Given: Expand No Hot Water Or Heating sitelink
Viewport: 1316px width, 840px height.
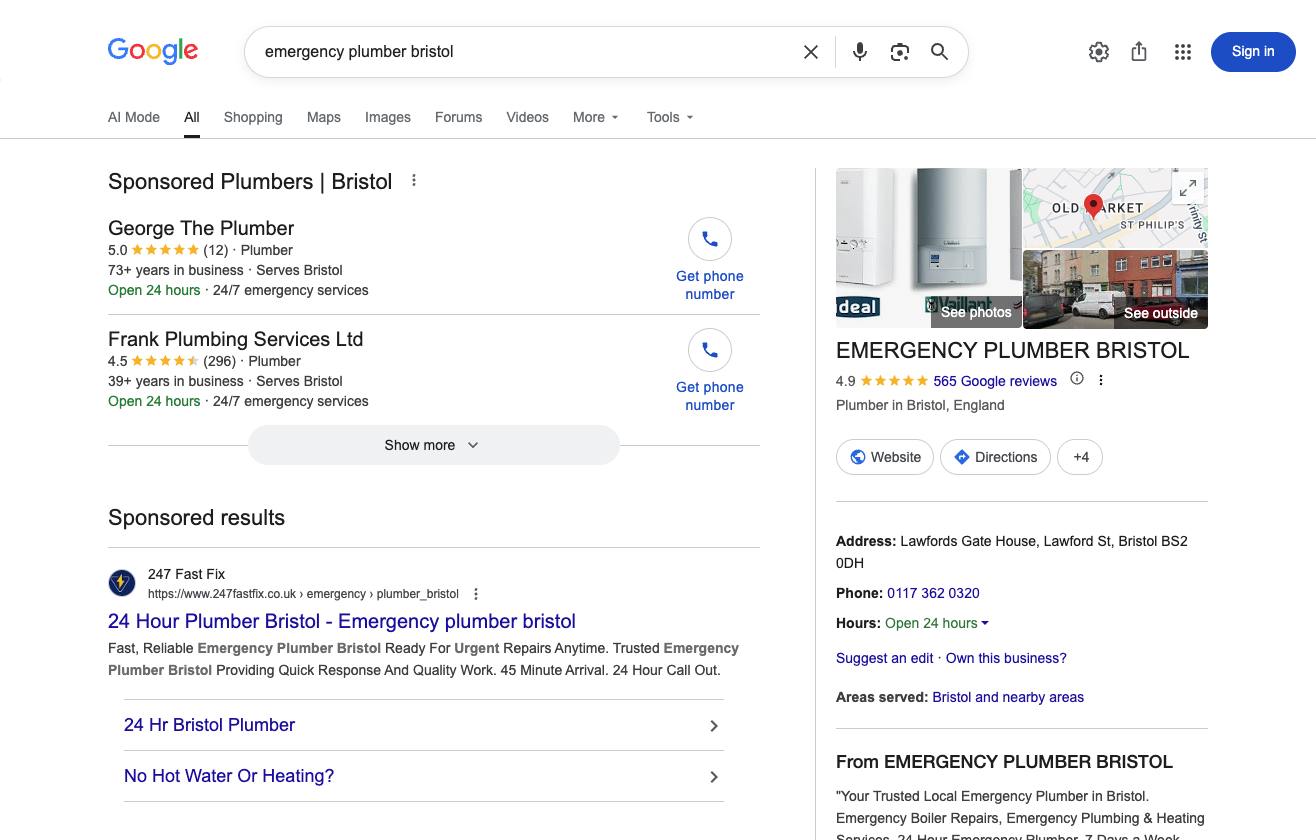Looking at the screenshot, I should tap(423, 776).
